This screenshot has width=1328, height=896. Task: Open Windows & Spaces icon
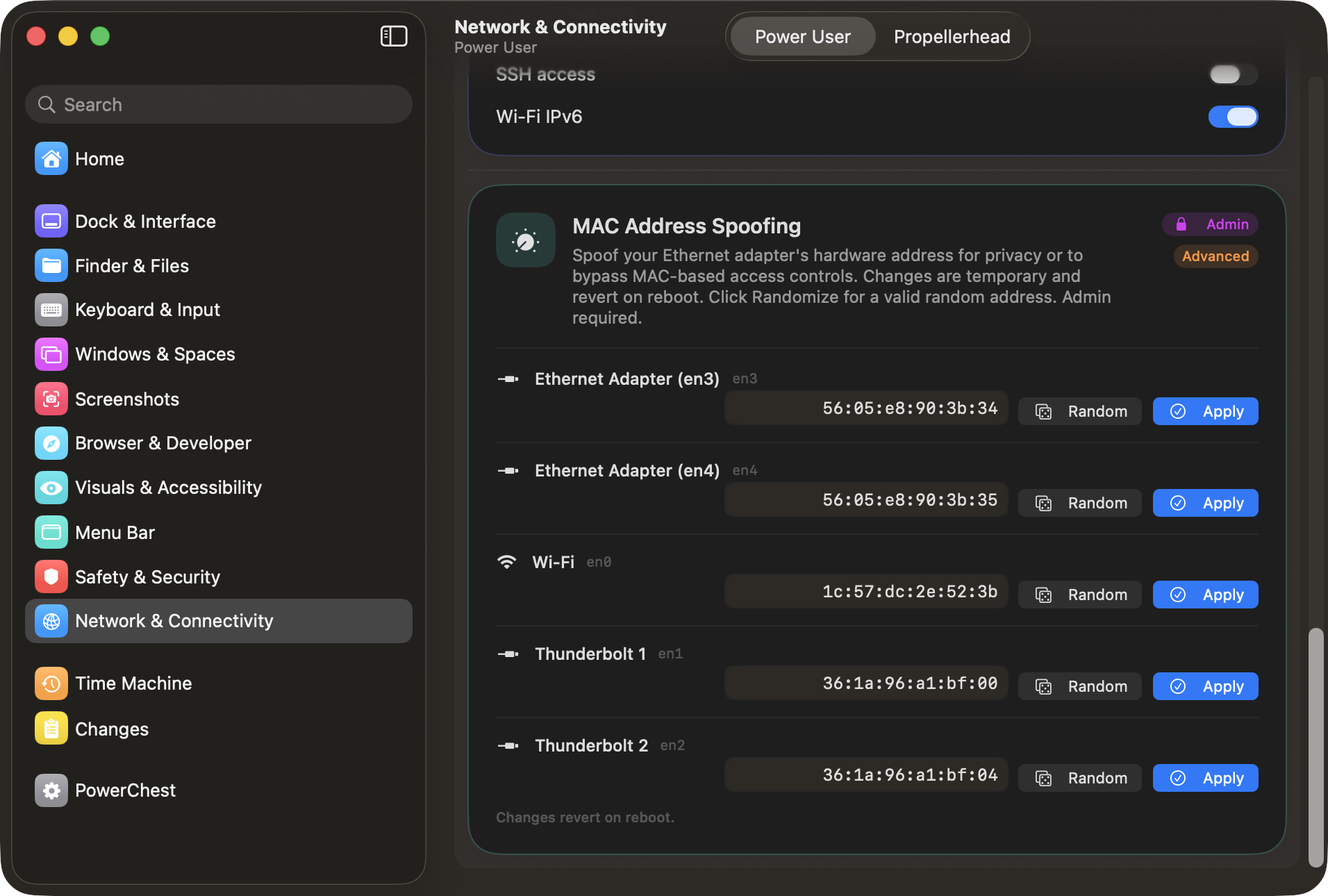click(x=51, y=354)
